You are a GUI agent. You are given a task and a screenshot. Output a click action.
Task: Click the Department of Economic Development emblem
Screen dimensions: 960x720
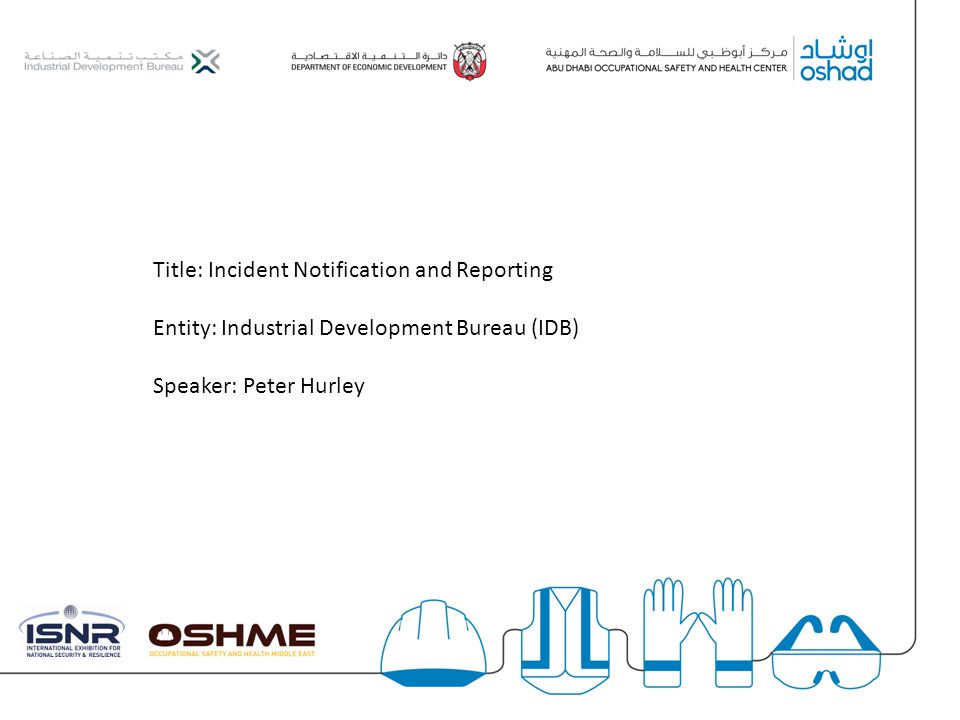[x=470, y=61]
